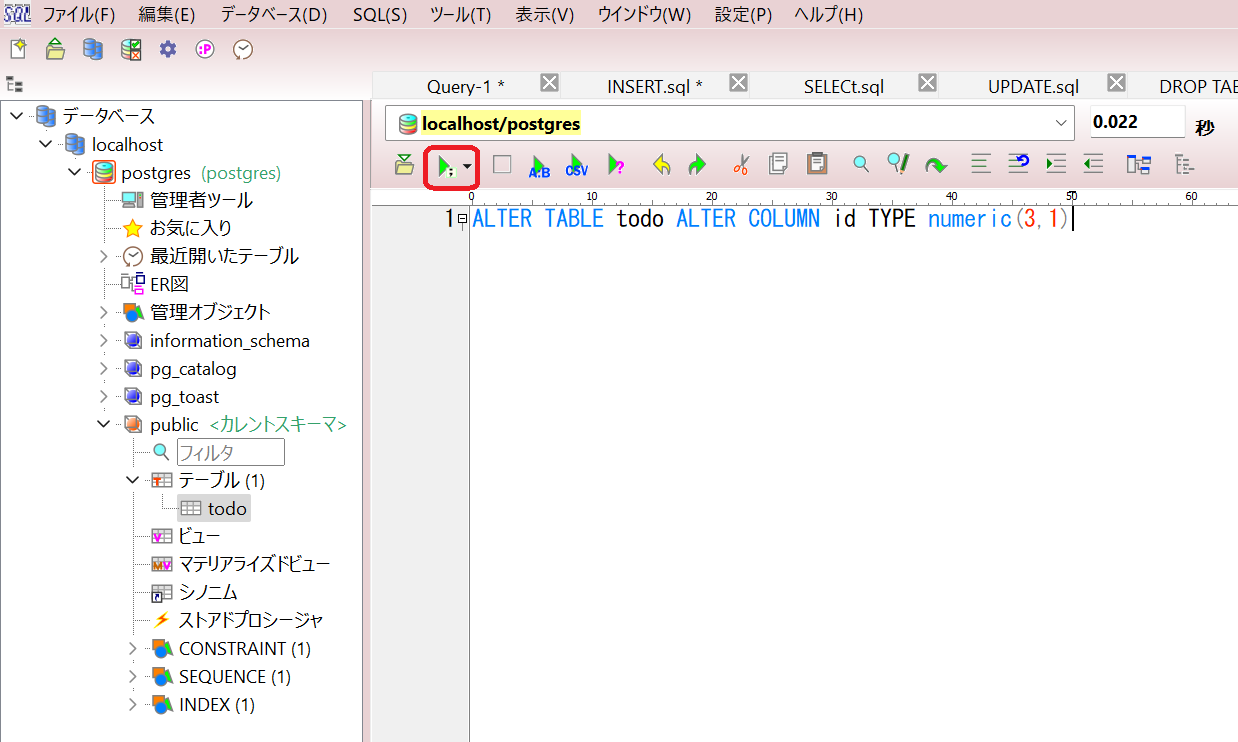The width and height of the screenshot is (1238, 742).
Task: Close the UPDATE.sql tab
Action: [x=1115, y=83]
